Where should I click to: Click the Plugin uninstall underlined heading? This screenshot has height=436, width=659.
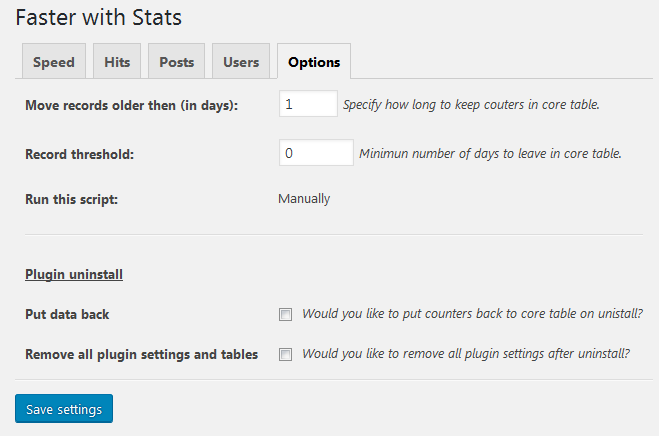click(x=74, y=274)
